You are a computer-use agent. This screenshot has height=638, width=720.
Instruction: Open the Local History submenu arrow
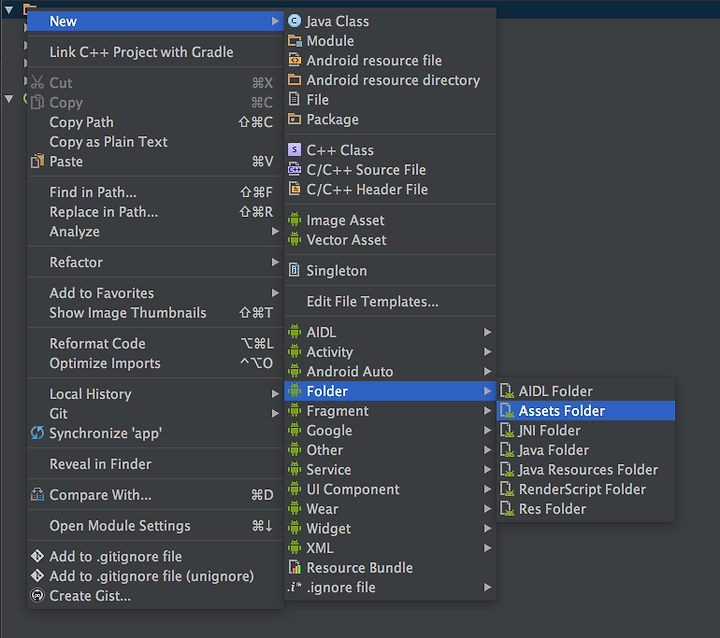[275, 394]
